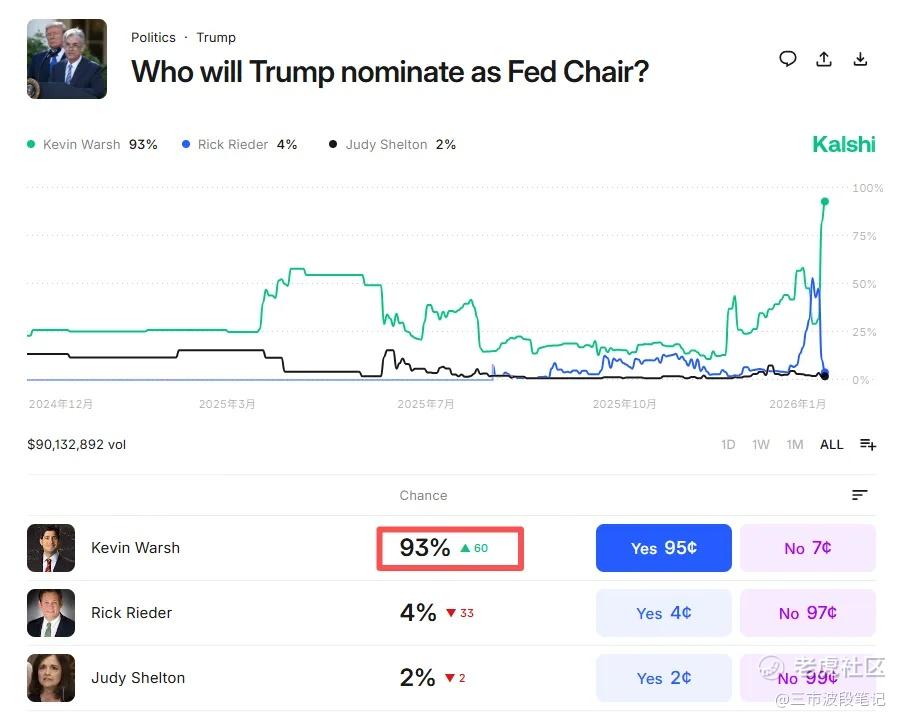Viewport: 903px width, 720px height.
Task: Buy Yes 95¢ for Kevin Warsh
Action: point(663,548)
